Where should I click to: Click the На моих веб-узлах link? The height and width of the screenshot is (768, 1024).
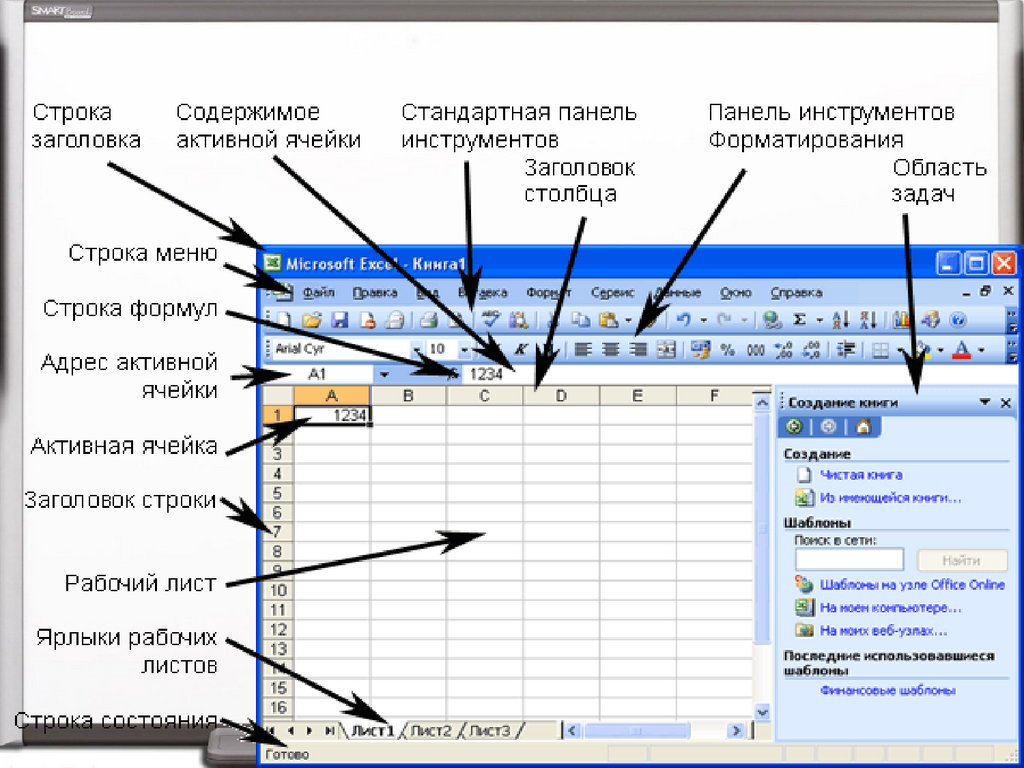(884, 632)
